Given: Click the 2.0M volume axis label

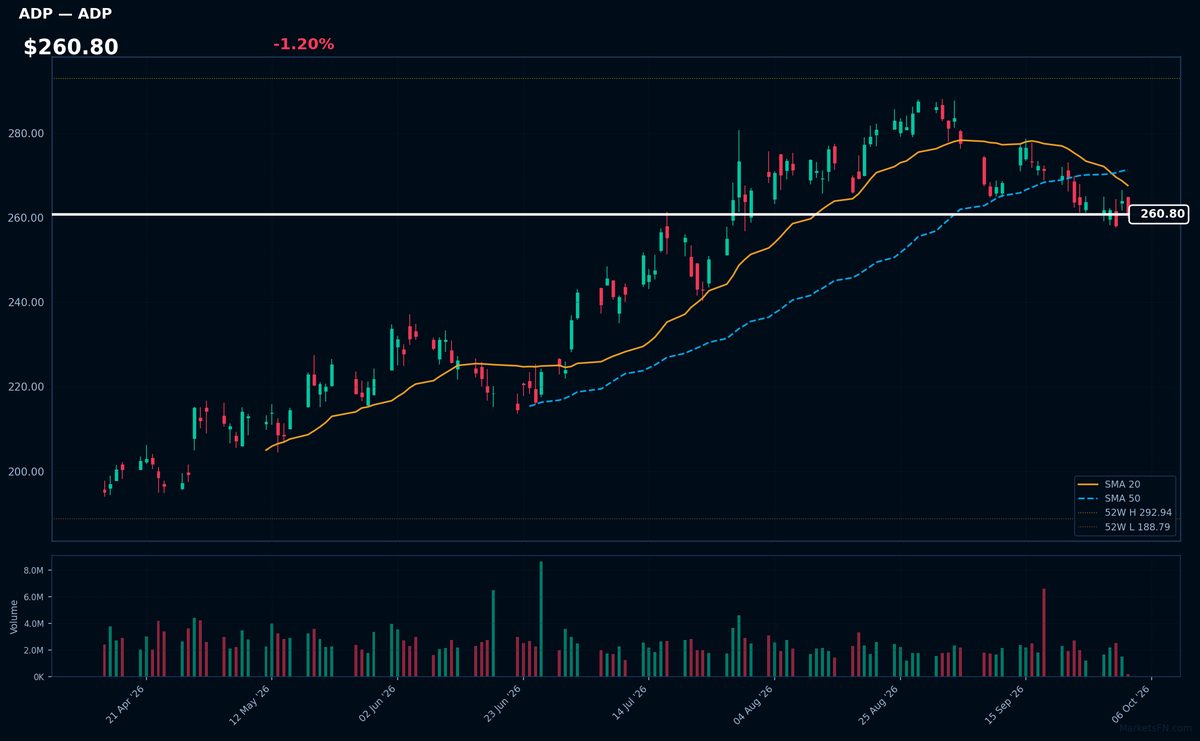Looking at the screenshot, I should 34,651.
